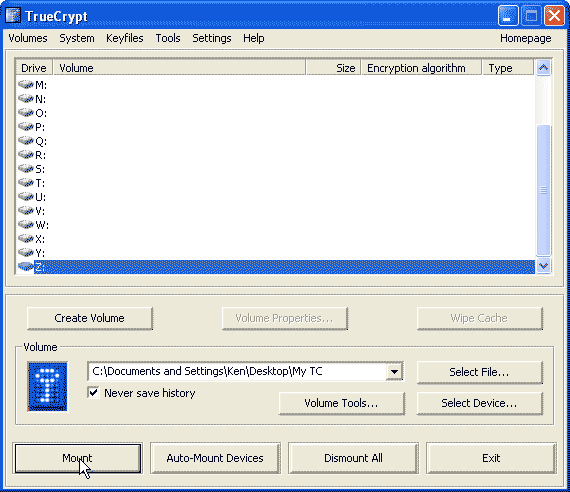Viewport: 570px width, 492px height.
Task: Open the Homepage link in menu bar
Action: coord(526,38)
